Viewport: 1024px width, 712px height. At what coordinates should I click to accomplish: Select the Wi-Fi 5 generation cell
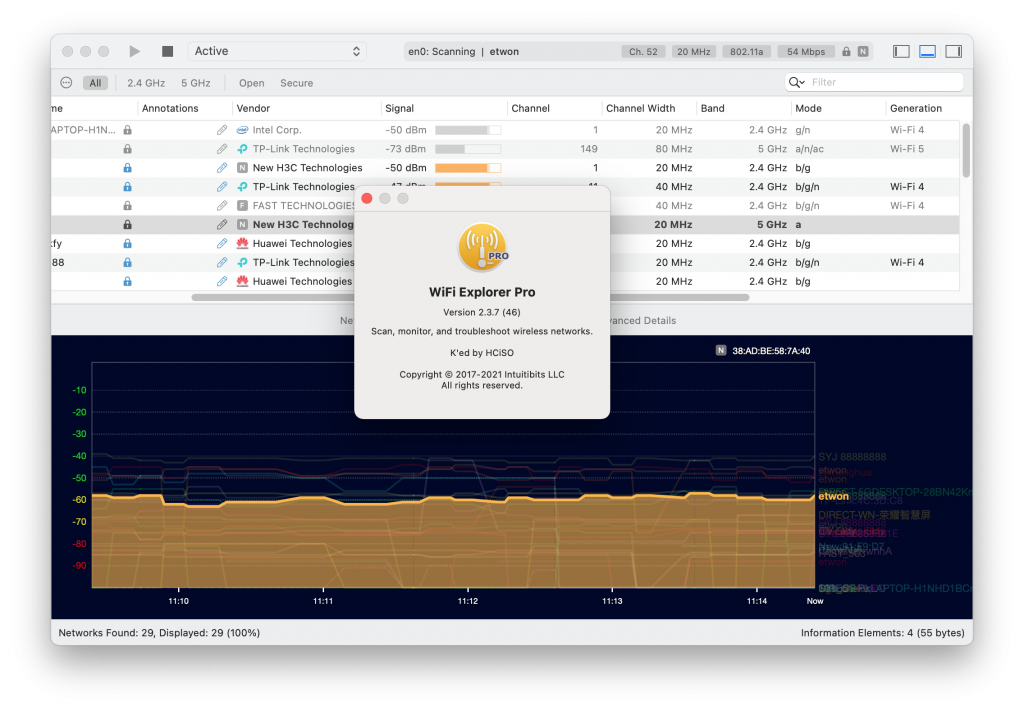coord(907,149)
